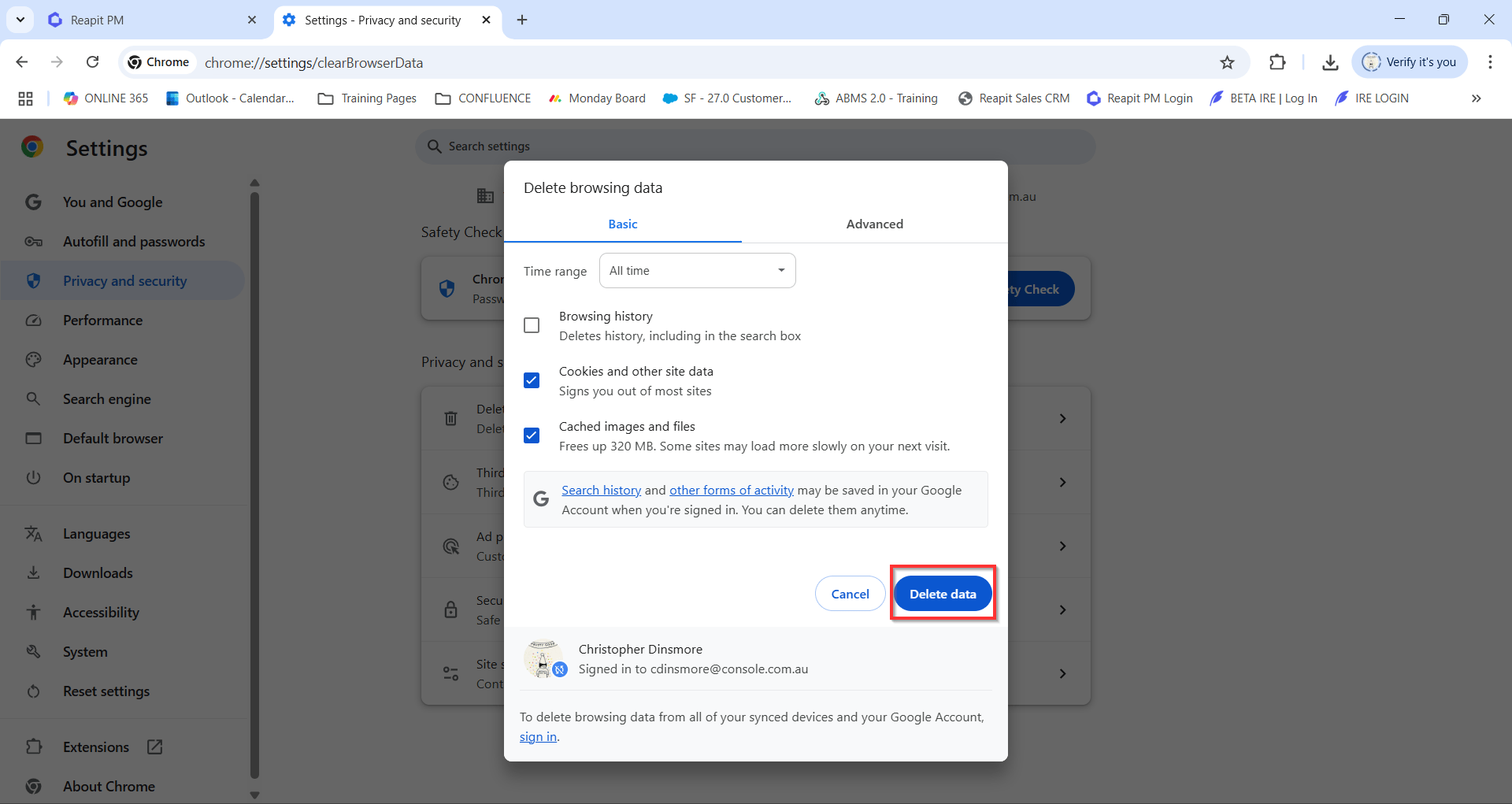This screenshot has height=804, width=1512.
Task: Switch to the Advanced tab
Action: tap(874, 224)
